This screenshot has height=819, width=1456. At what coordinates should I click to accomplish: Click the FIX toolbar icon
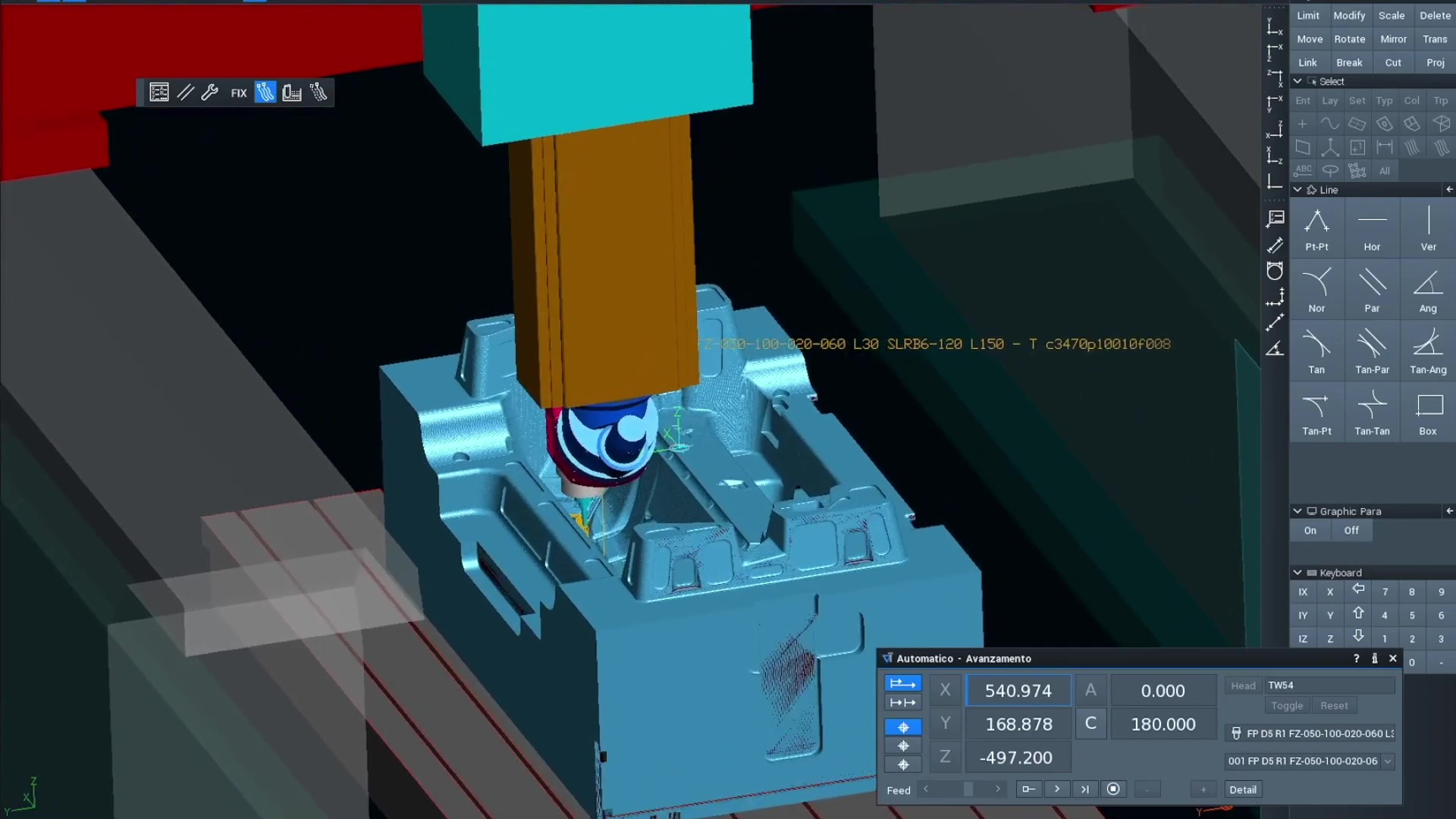tap(239, 93)
